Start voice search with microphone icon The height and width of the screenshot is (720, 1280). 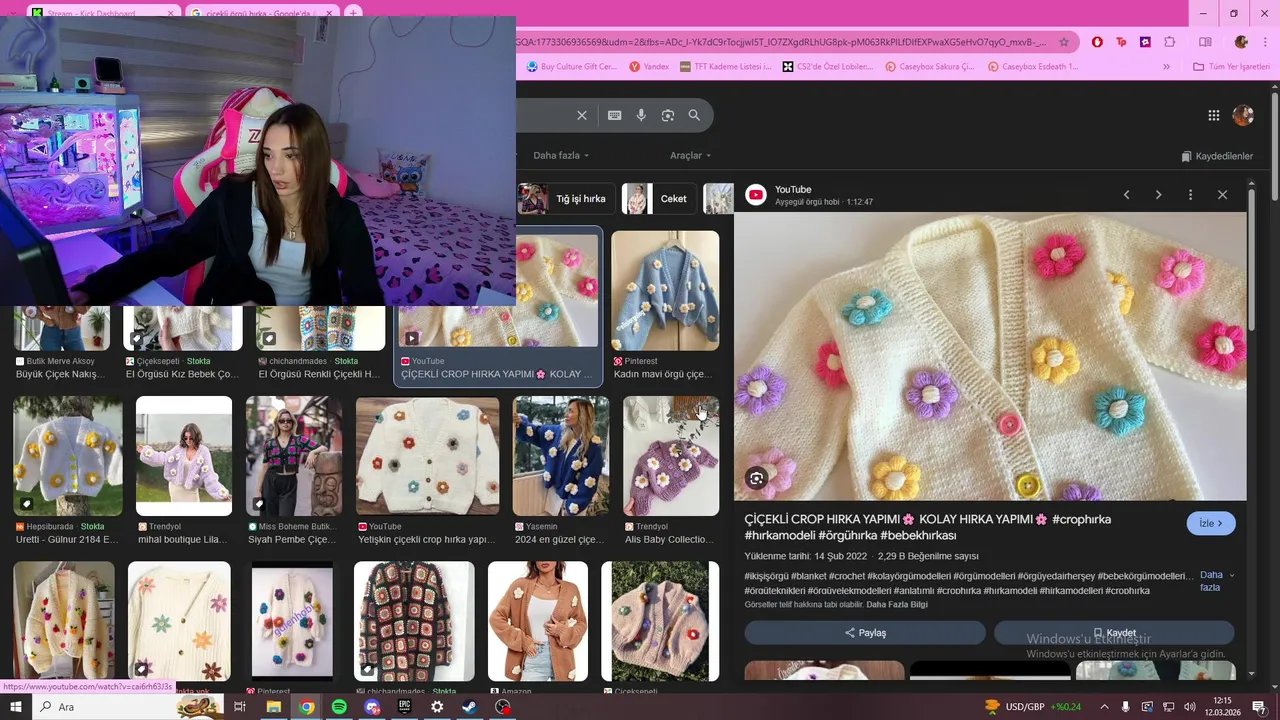click(x=641, y=115)
